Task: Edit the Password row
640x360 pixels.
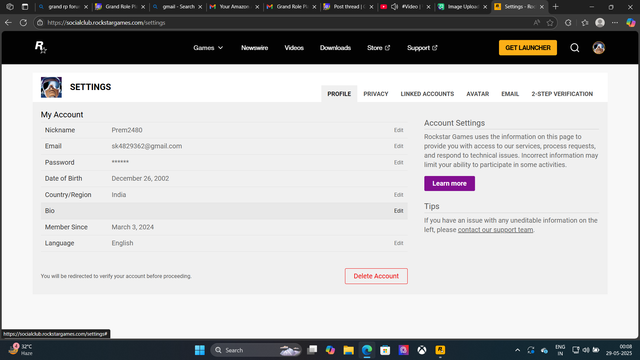Action: tap(398, 162)
